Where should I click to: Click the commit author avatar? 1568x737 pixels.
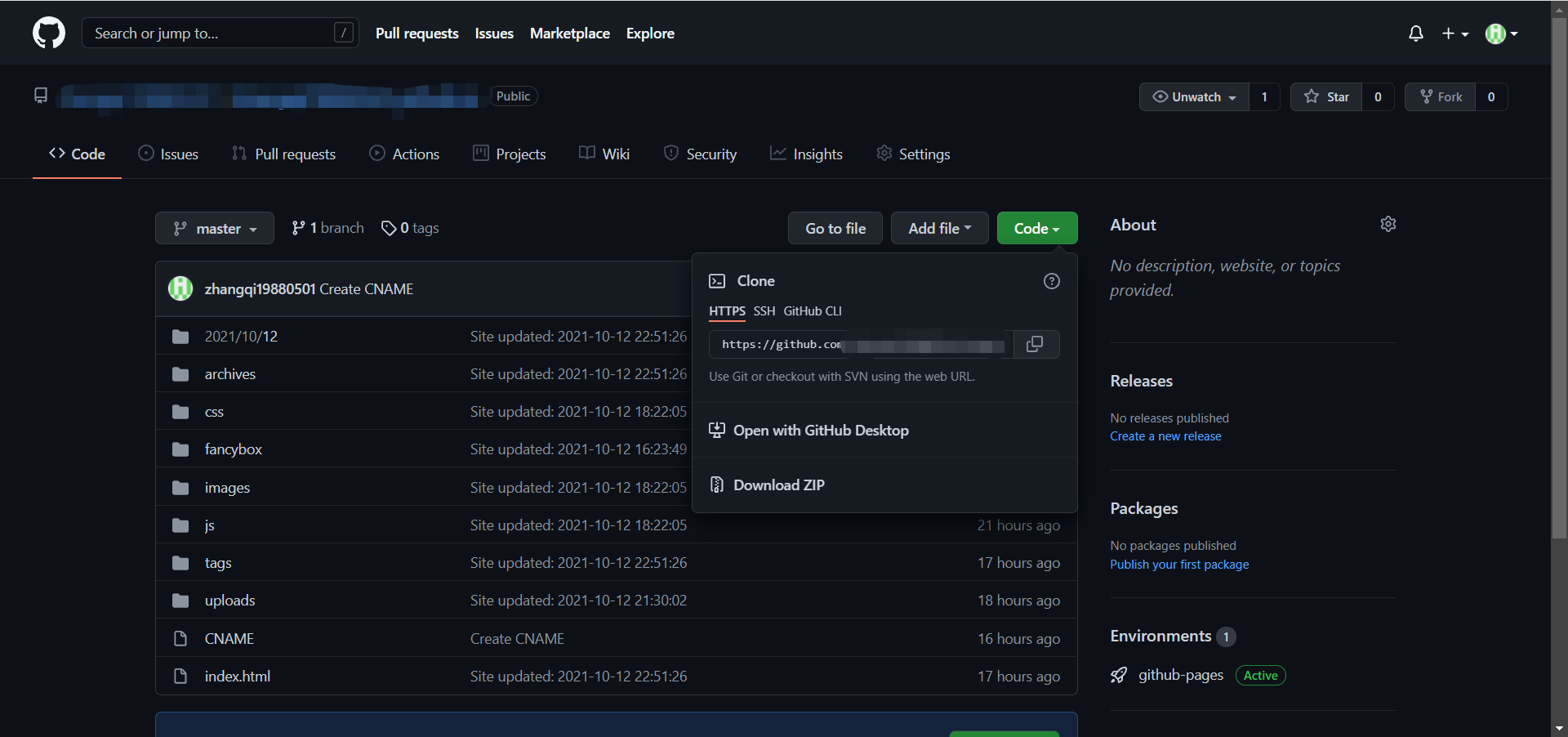click(x=180, y=288)
